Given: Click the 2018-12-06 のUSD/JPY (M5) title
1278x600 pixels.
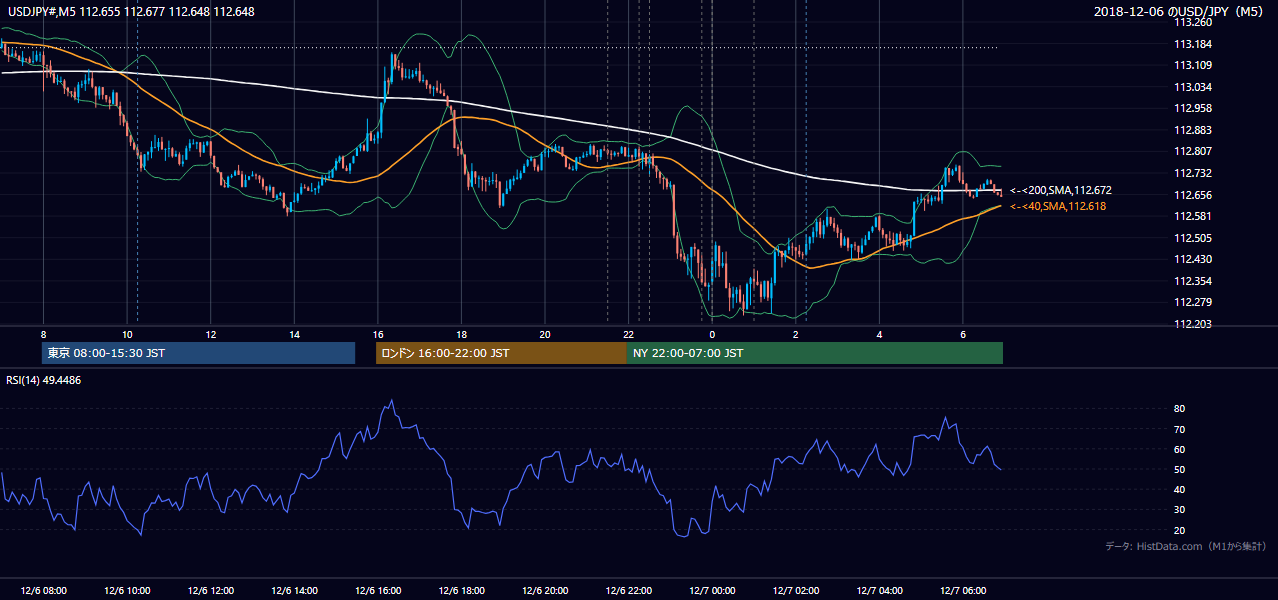Looking at the screenshot, I should pyautogui.click(x=1181, y=12).
